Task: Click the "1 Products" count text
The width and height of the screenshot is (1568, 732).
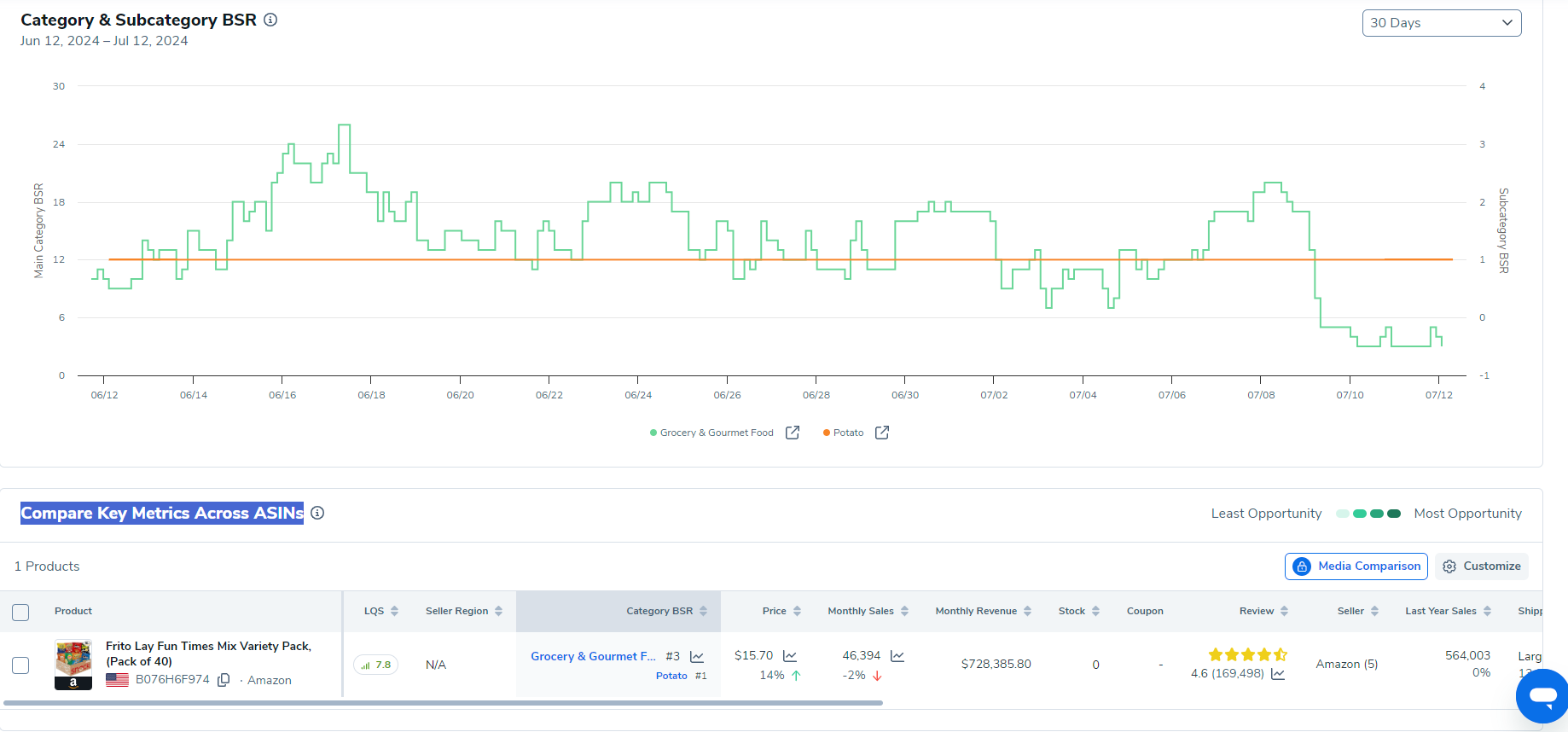Action: [x=47, y=566]
